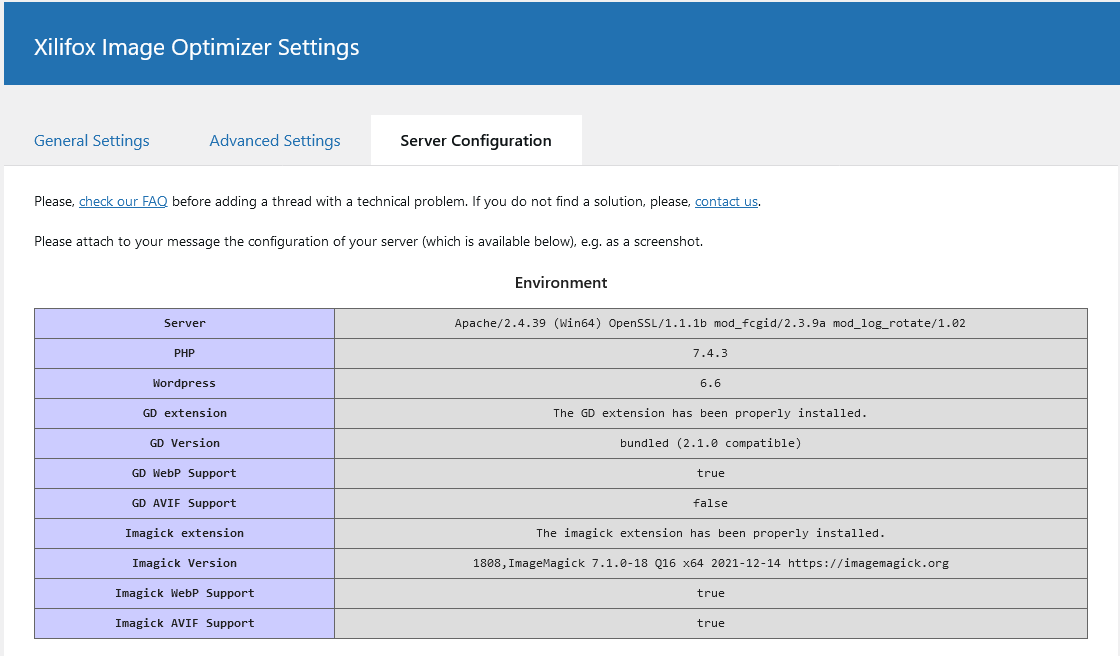Select the Imagick AVIF Support label

[x=184, y=624]
